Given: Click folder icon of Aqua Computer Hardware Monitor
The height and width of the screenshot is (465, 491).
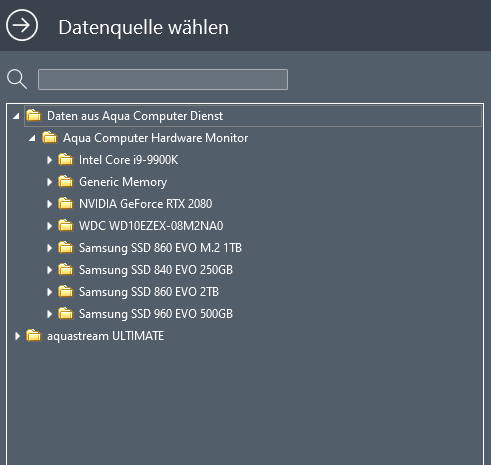Looking at the screenshot, I should pos(50,137).
